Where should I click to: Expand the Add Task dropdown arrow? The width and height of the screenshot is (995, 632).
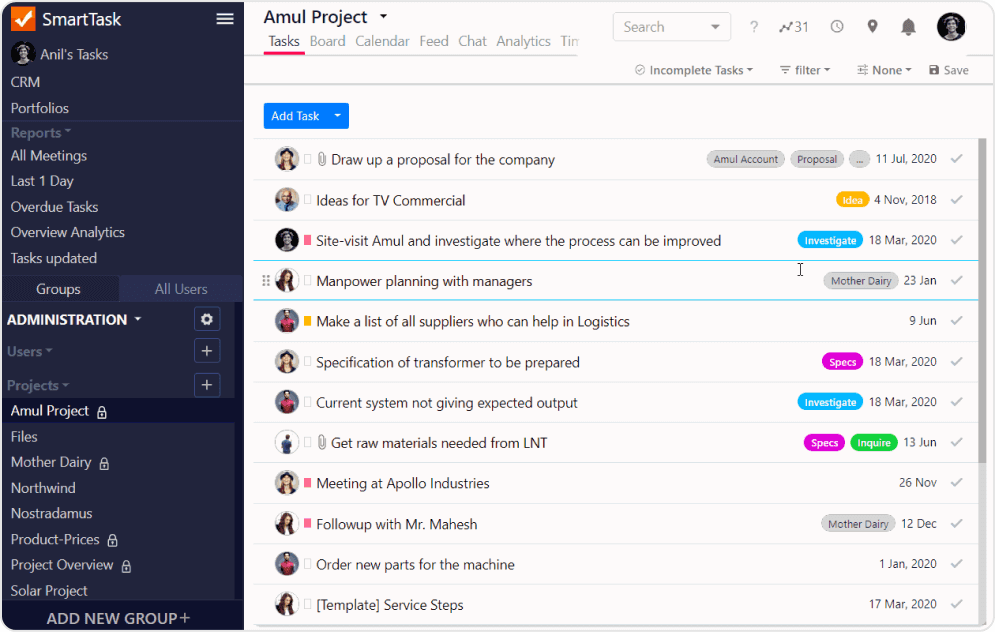(x=338, y=116)
